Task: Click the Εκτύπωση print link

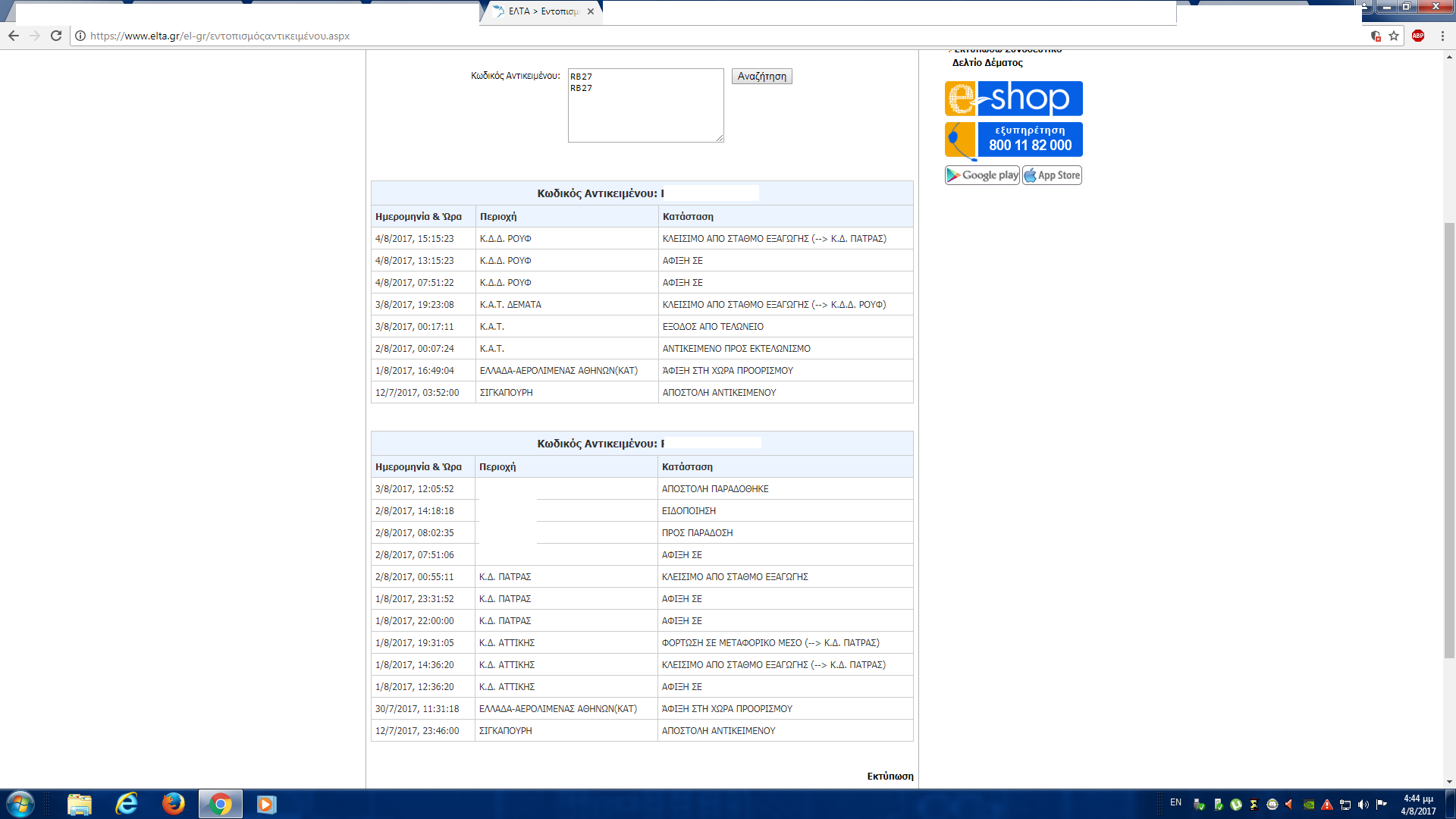Action: (890, 776)
